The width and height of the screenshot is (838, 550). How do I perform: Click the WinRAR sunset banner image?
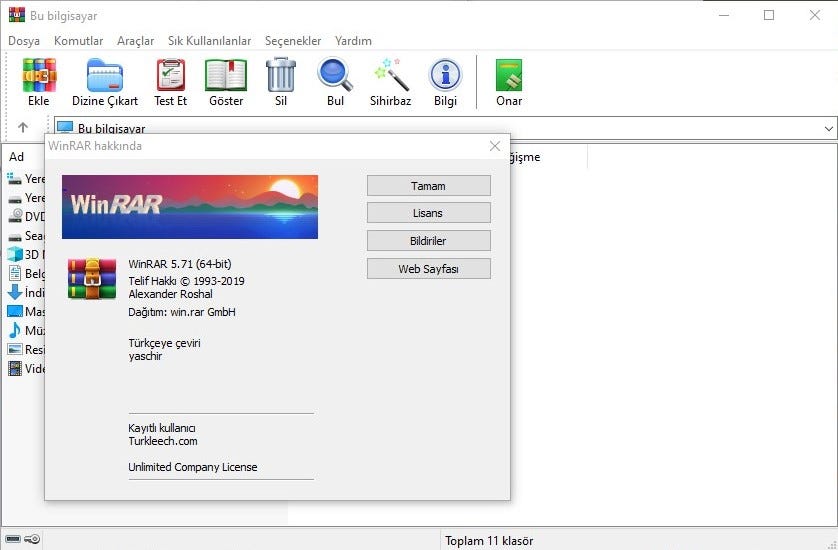click(190, 207)
